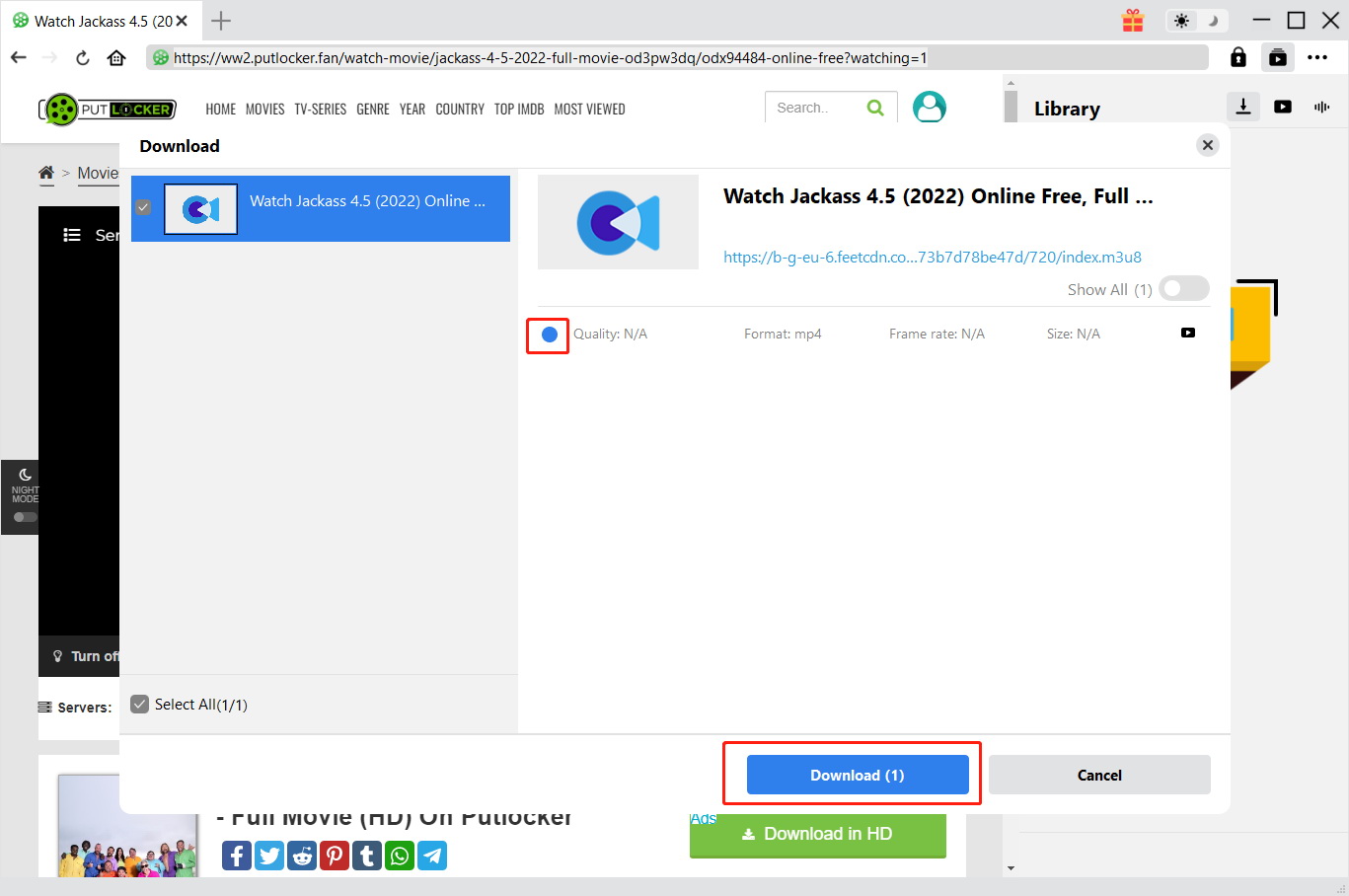Switch to light theme sun icon

[1182, 21]
